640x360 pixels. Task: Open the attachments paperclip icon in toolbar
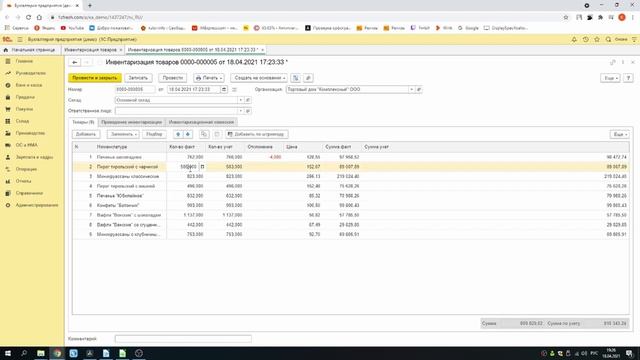(308, 78)
